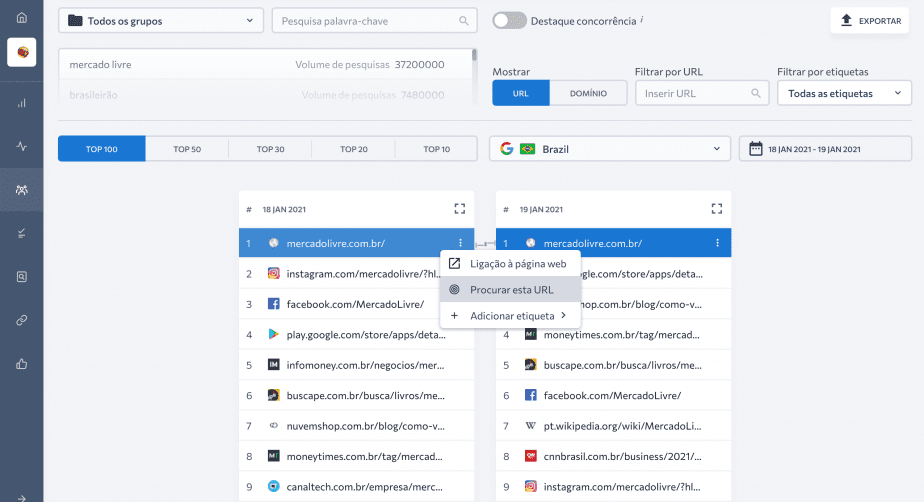
Task: Open the competitors people icon
Action: click(x=22, y=190)
